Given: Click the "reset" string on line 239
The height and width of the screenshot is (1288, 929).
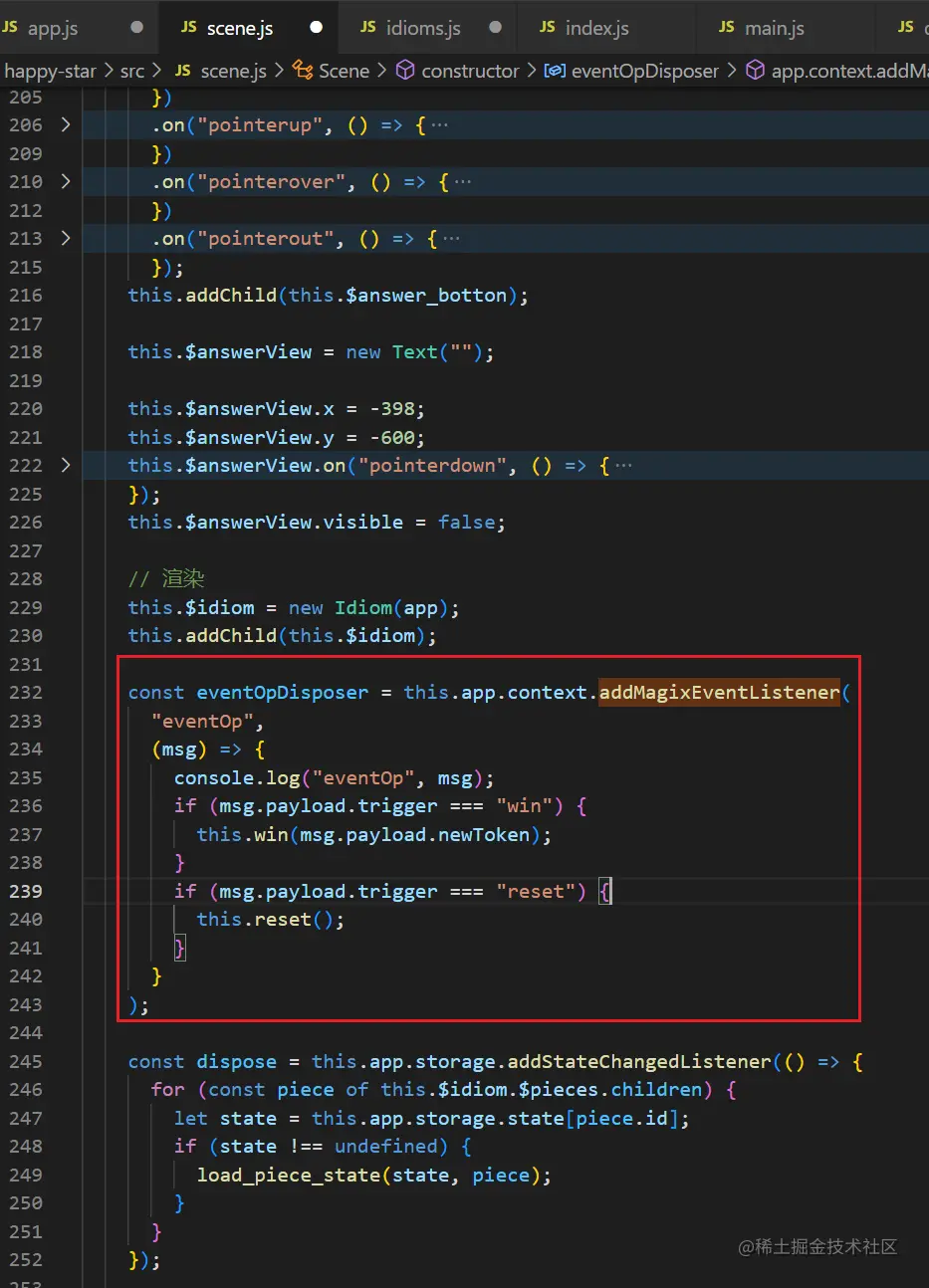Looking at the screenshot, I should pyautogui.click(x=536, y=891).
